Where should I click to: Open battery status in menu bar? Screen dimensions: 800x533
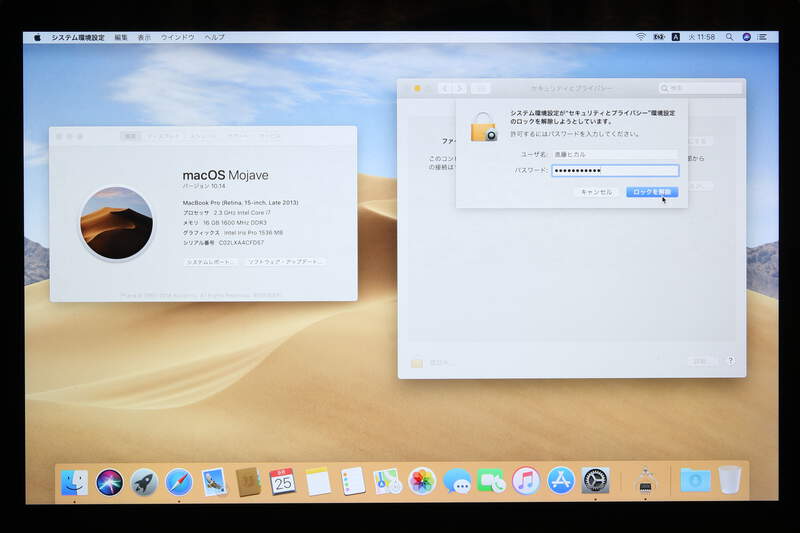(x=659, y=37)
